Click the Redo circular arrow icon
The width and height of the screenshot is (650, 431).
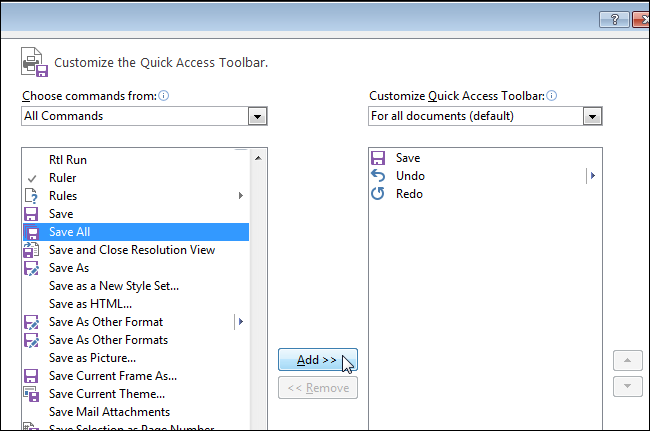point(378,194)
